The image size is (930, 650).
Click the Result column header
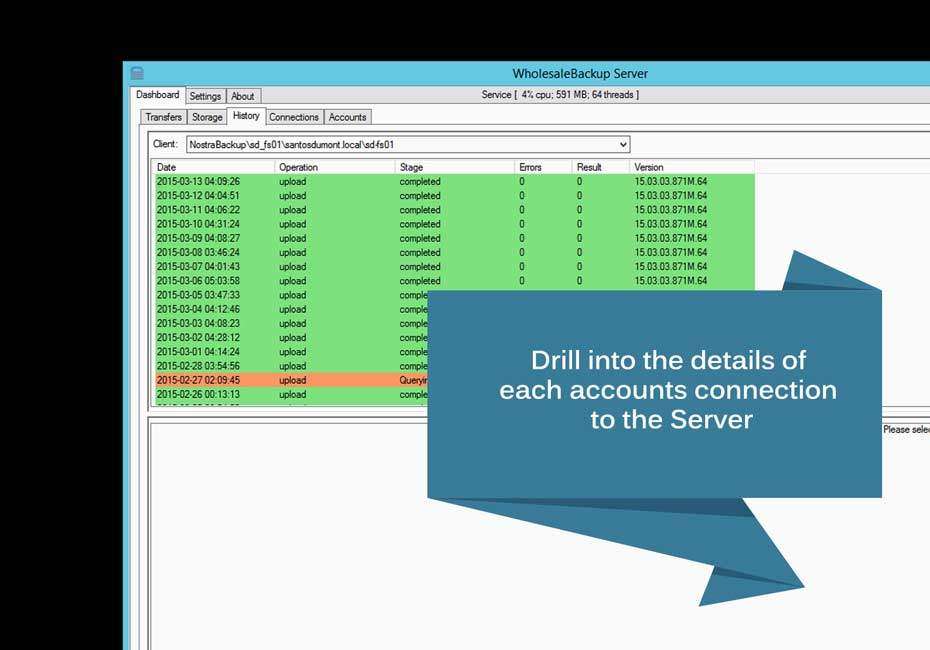click(585, 167)
